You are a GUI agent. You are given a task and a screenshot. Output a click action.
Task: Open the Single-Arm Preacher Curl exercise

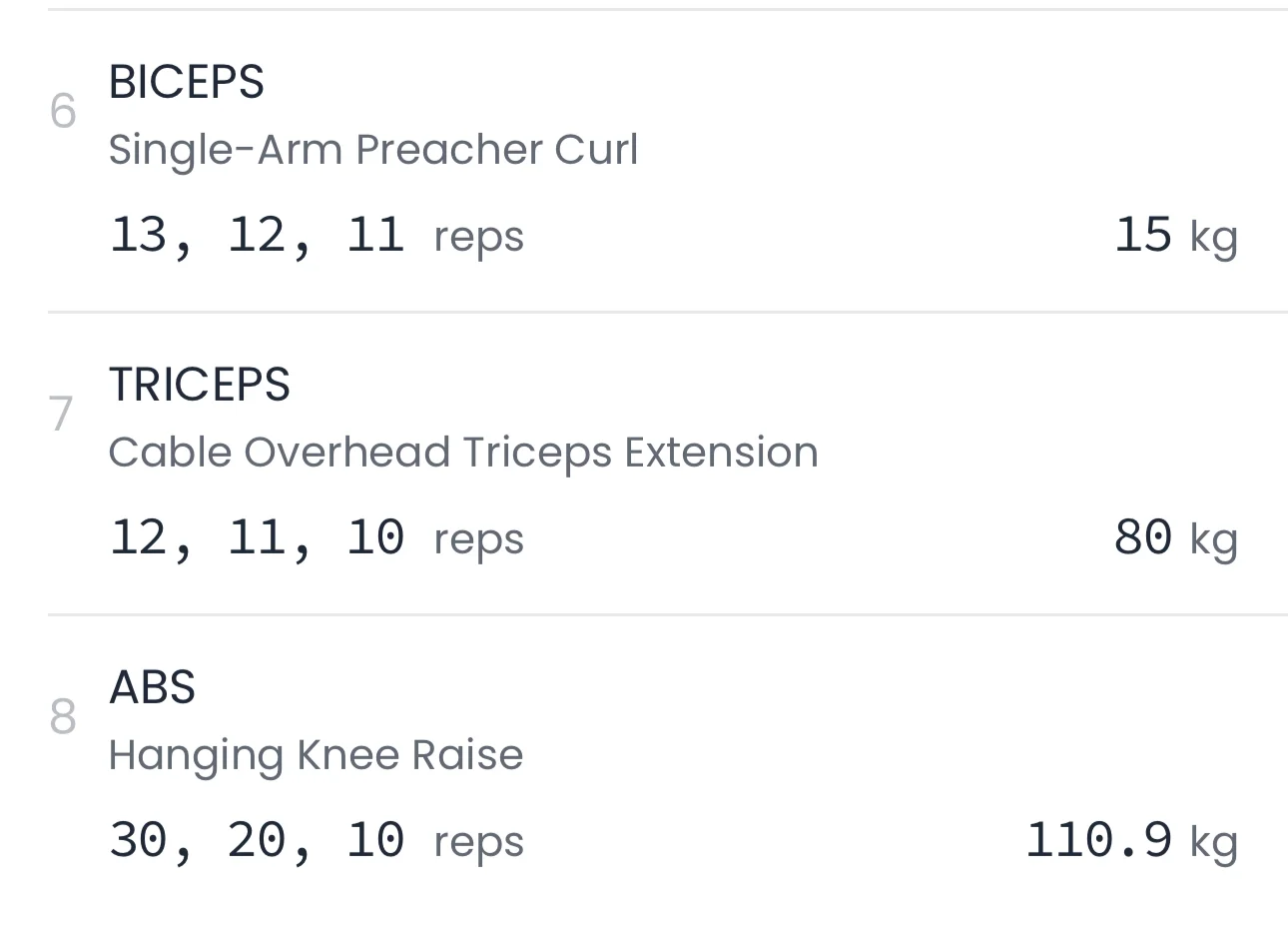pyautogui.click(x=372, y=150)
